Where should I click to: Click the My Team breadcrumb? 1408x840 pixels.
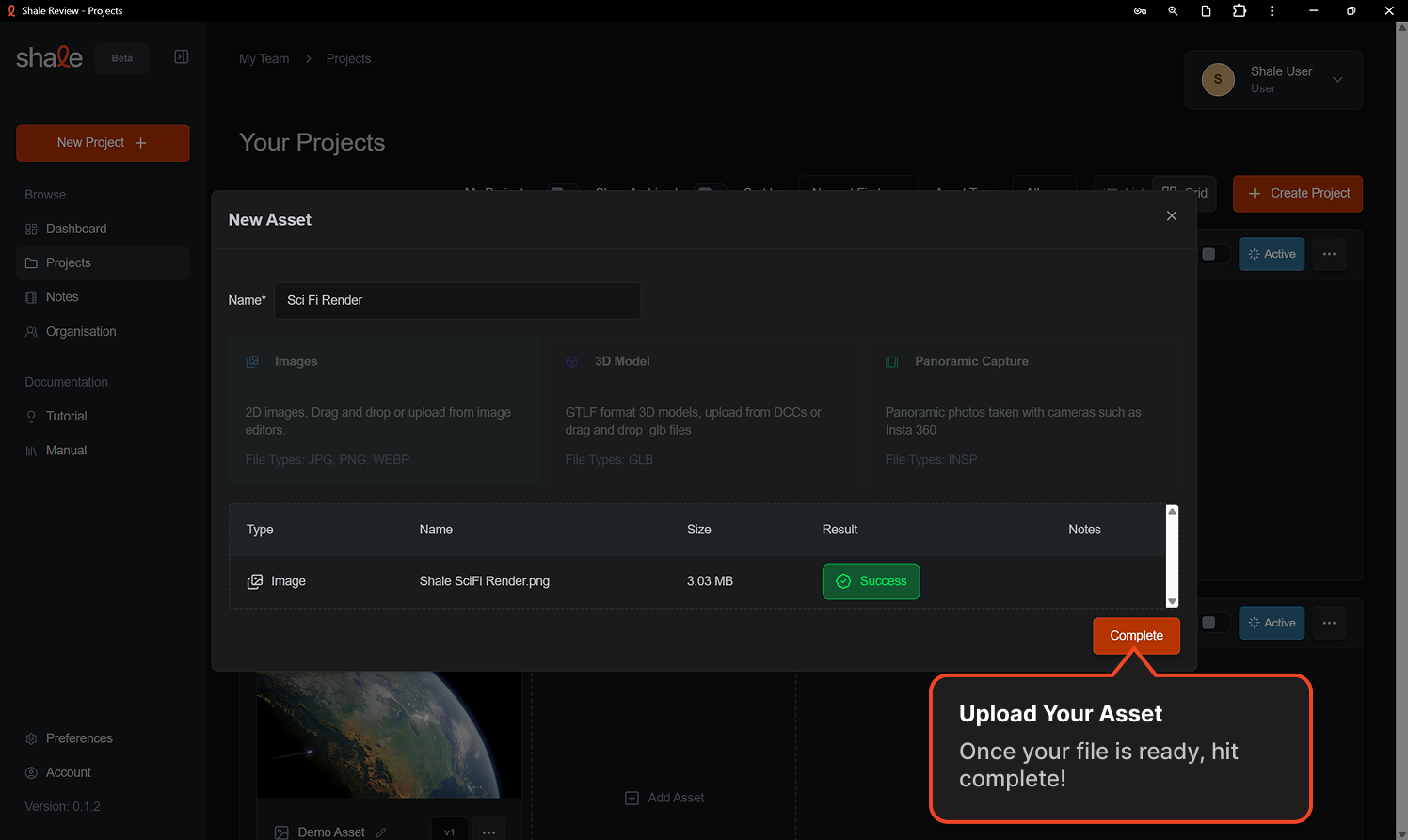click(264, 58)
